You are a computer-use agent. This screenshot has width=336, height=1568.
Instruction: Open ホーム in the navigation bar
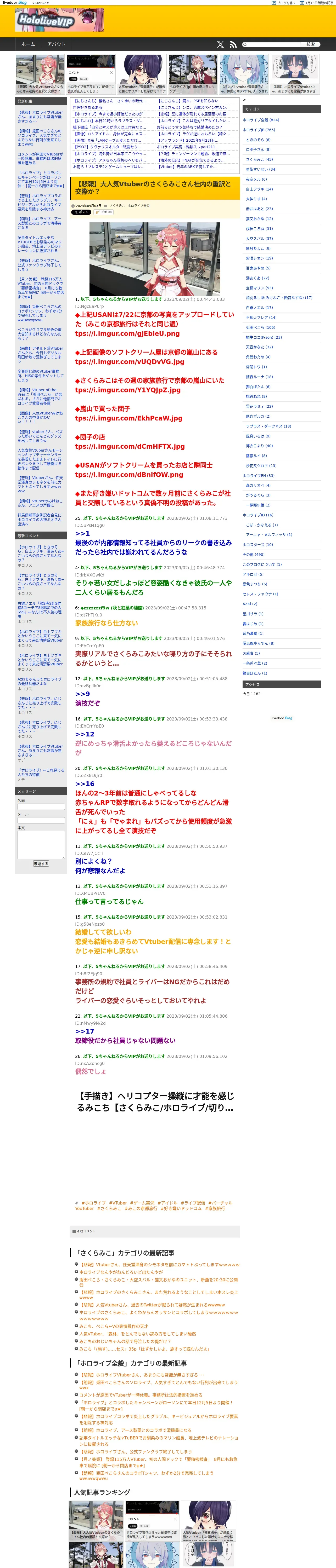pos(28,44)
